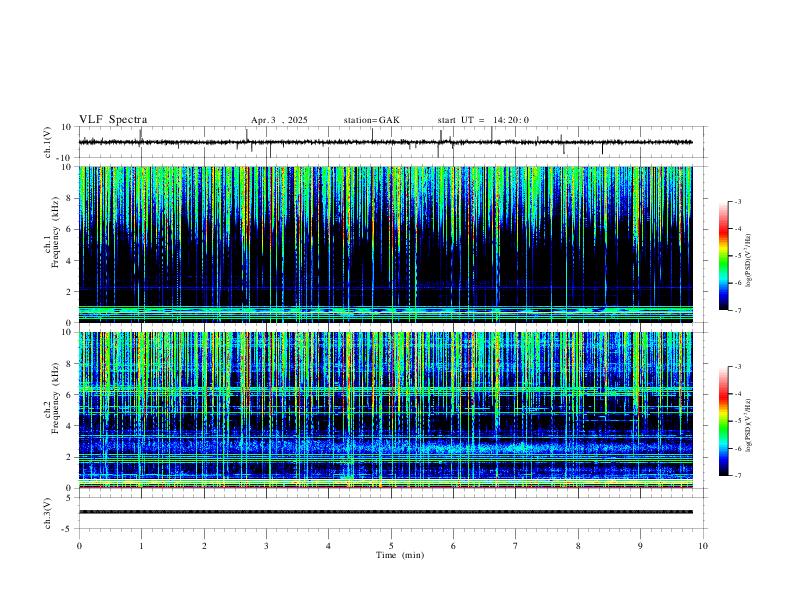Click the time axis tick label '9'
Viewport: 792px width, 612px height.
point(640,546)
